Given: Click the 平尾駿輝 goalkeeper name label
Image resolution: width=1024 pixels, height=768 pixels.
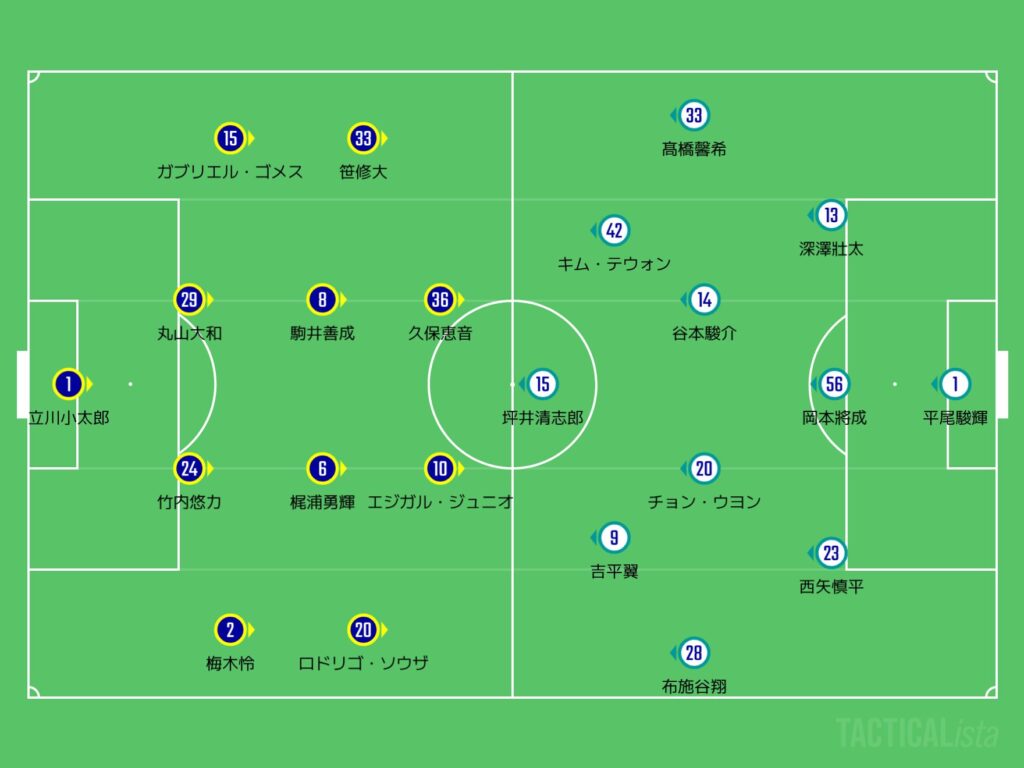Looking at the screenshot, I should (x=955, y=417).
